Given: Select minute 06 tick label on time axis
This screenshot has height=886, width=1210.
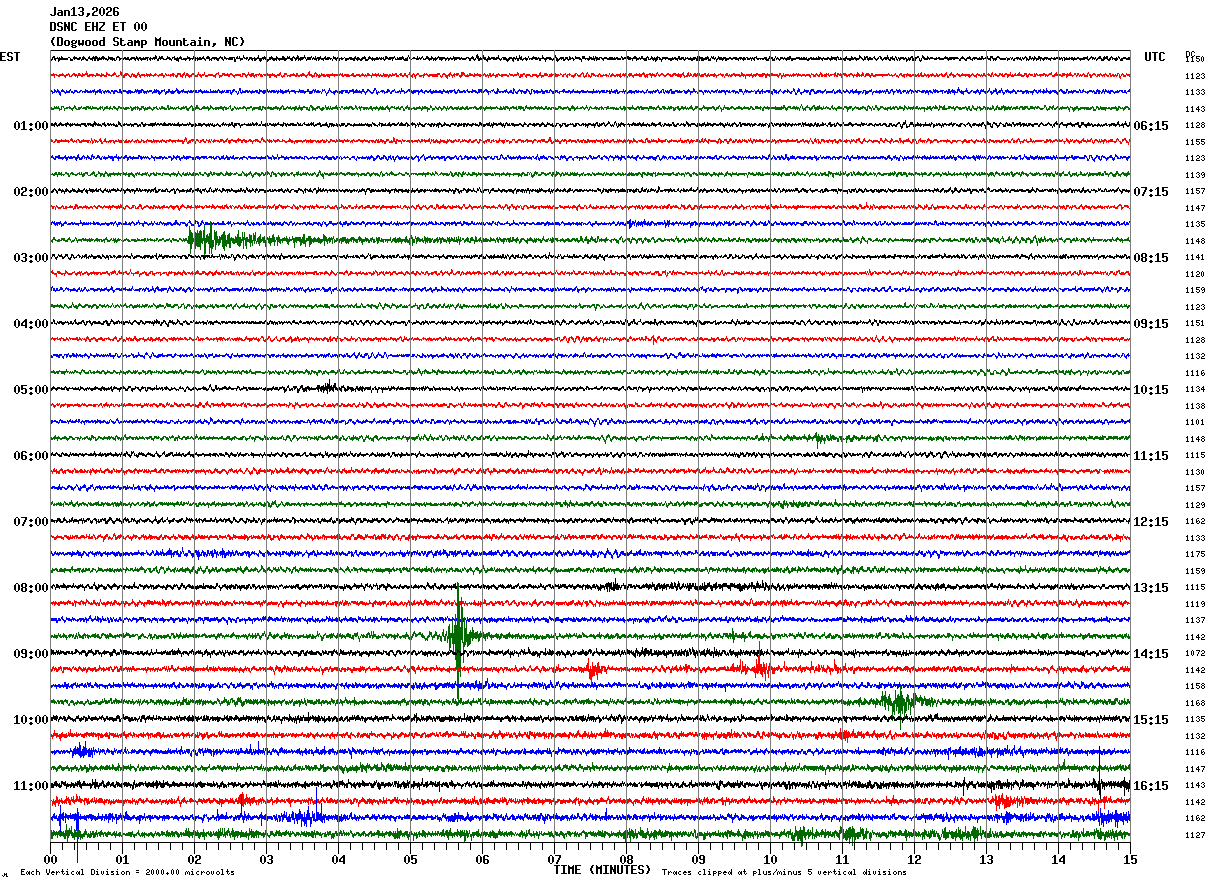Looking at the screenshot, I should click(x=482, y=859).
